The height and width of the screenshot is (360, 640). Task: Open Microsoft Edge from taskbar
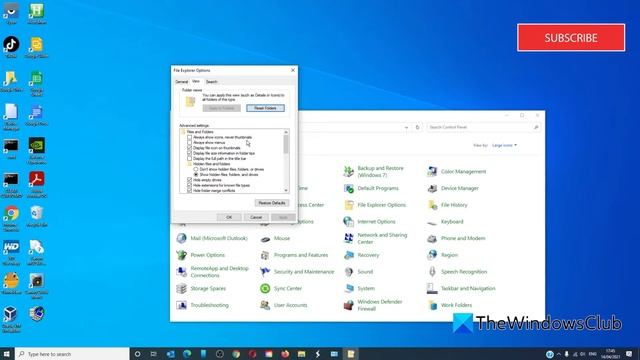point(187,354)
